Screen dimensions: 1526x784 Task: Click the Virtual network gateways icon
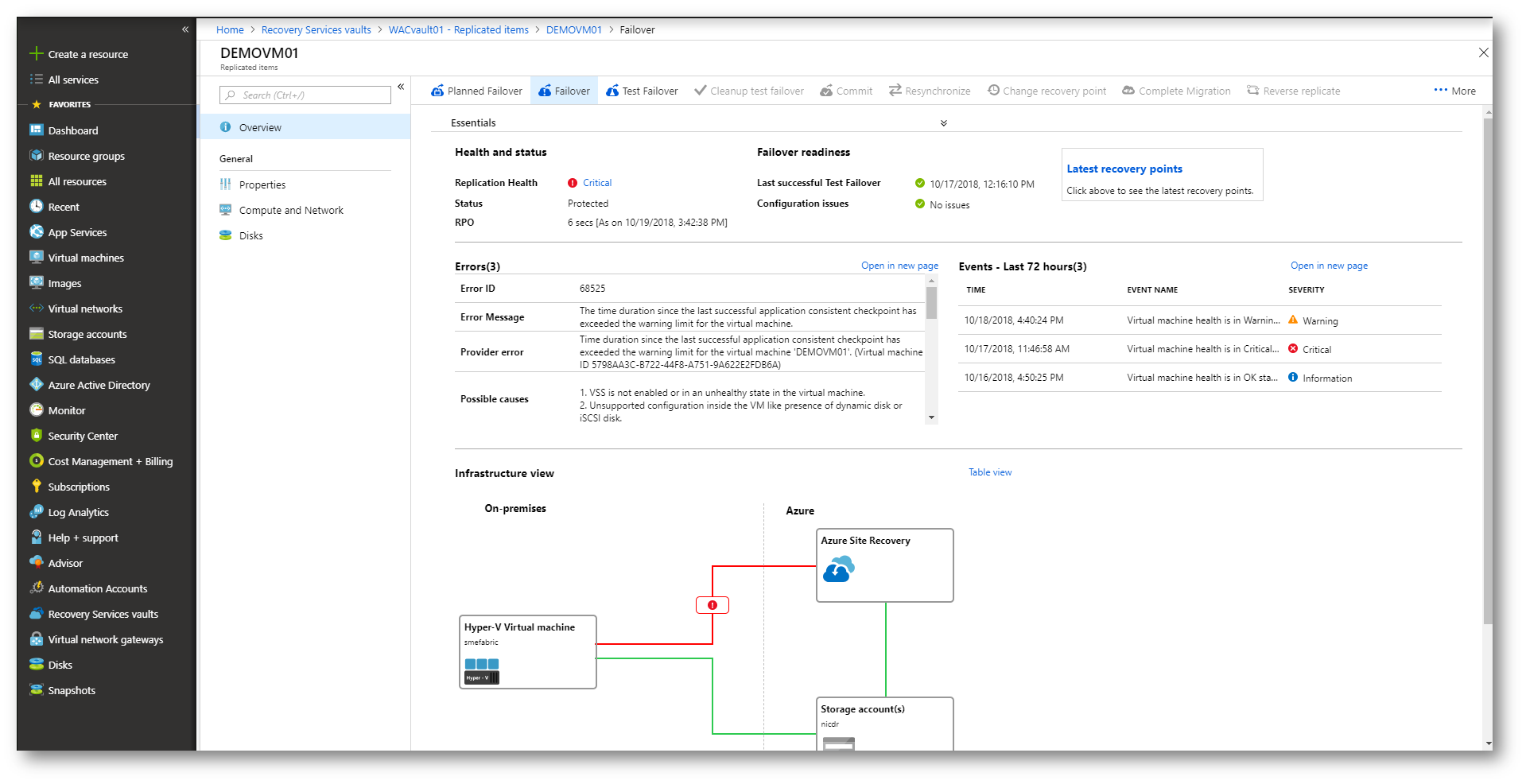click(36, 639)
